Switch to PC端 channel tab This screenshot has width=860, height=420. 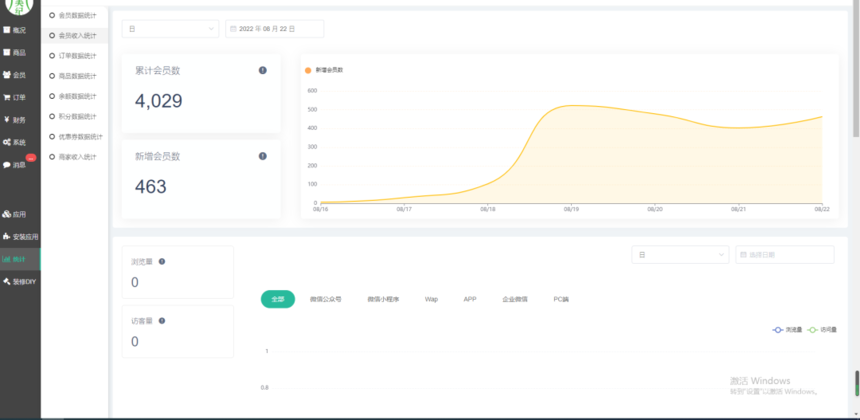(x=561, y=299)
